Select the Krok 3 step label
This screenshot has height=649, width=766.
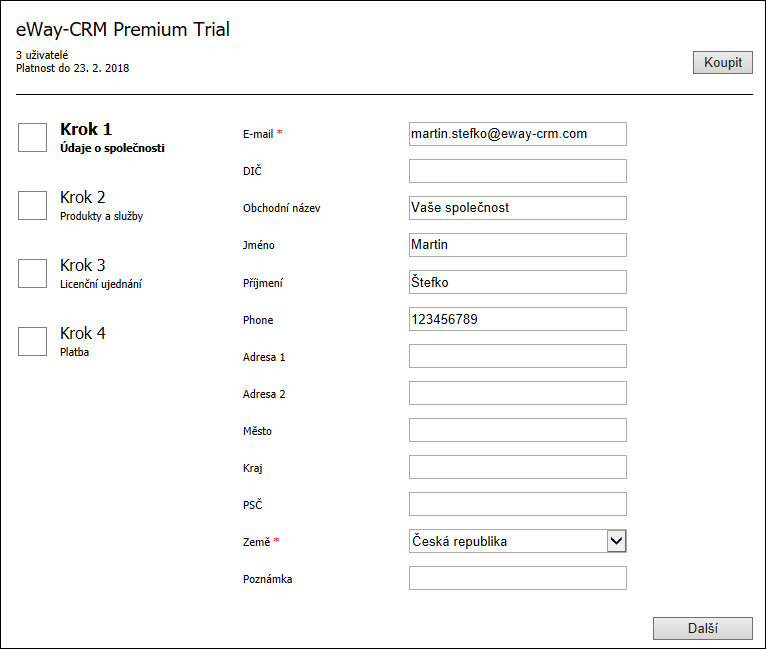click(83, 265)
